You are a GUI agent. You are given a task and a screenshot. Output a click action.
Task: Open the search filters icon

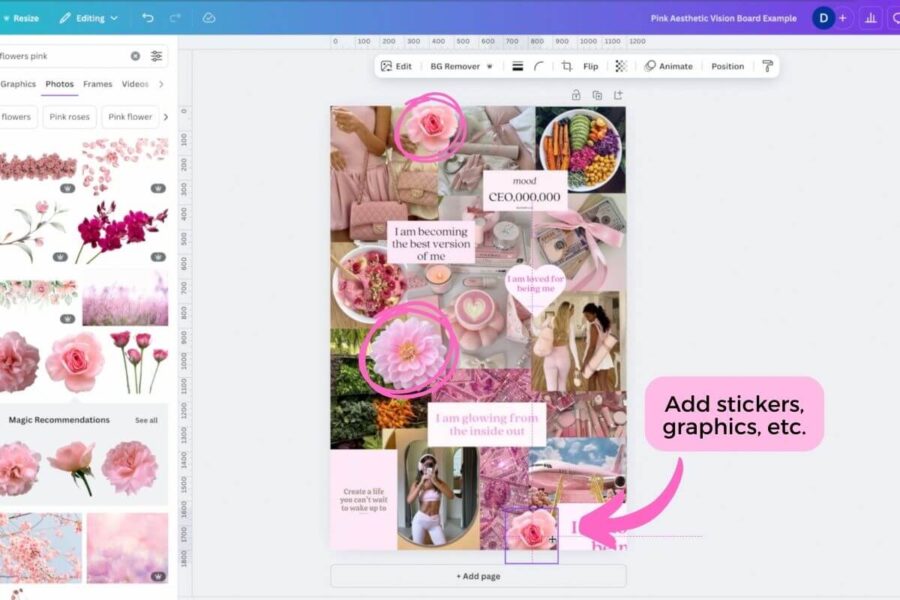coord(156,56)
